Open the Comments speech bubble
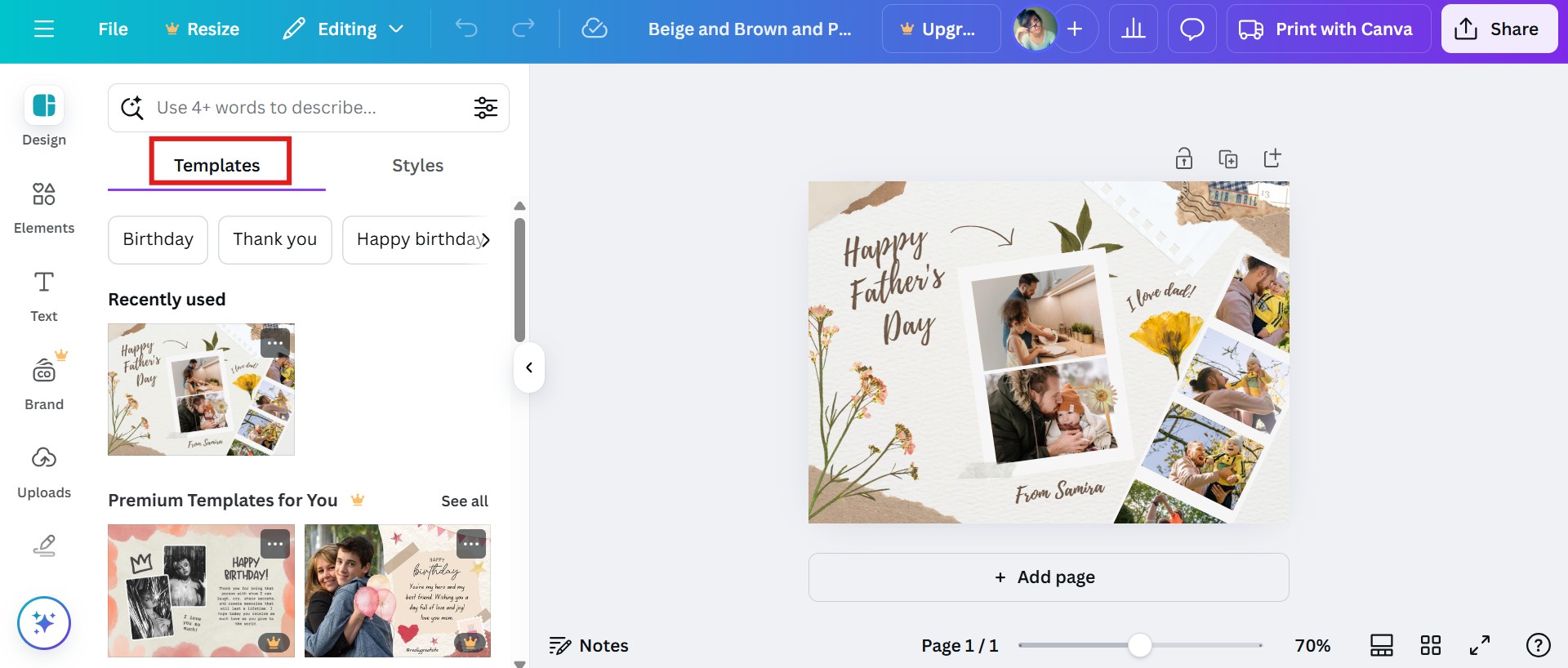Viewport: 1568px width, 668px height. point(1192,29)
